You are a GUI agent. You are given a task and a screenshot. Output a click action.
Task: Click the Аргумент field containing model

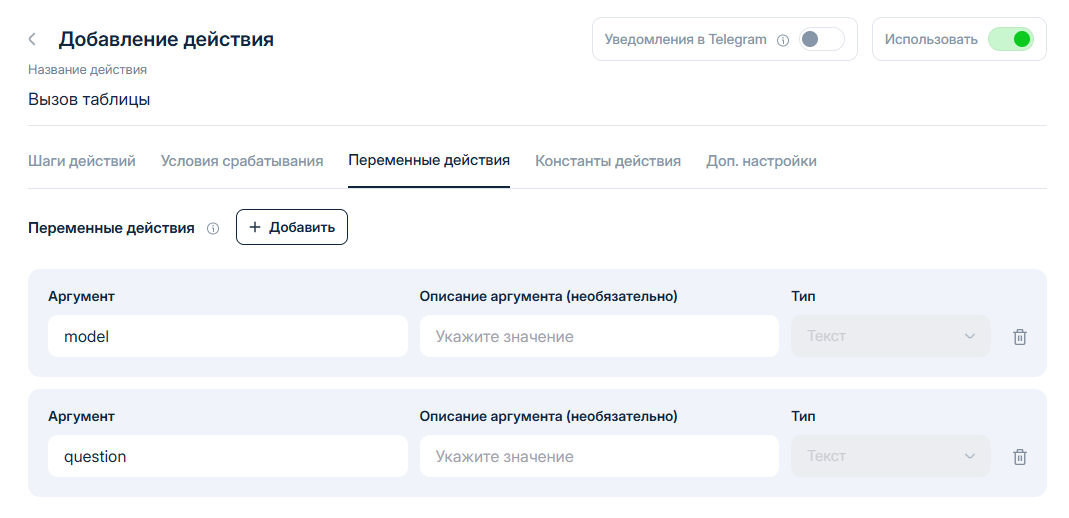pos(227,337)
